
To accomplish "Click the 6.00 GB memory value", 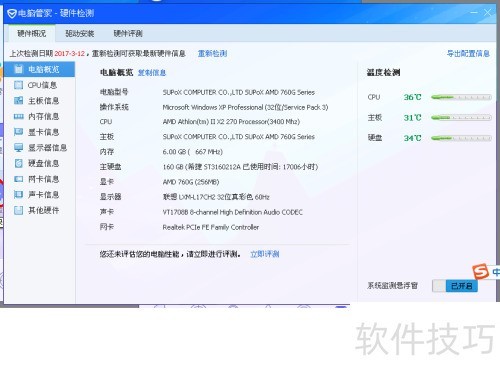I will (x=192, y=152).
